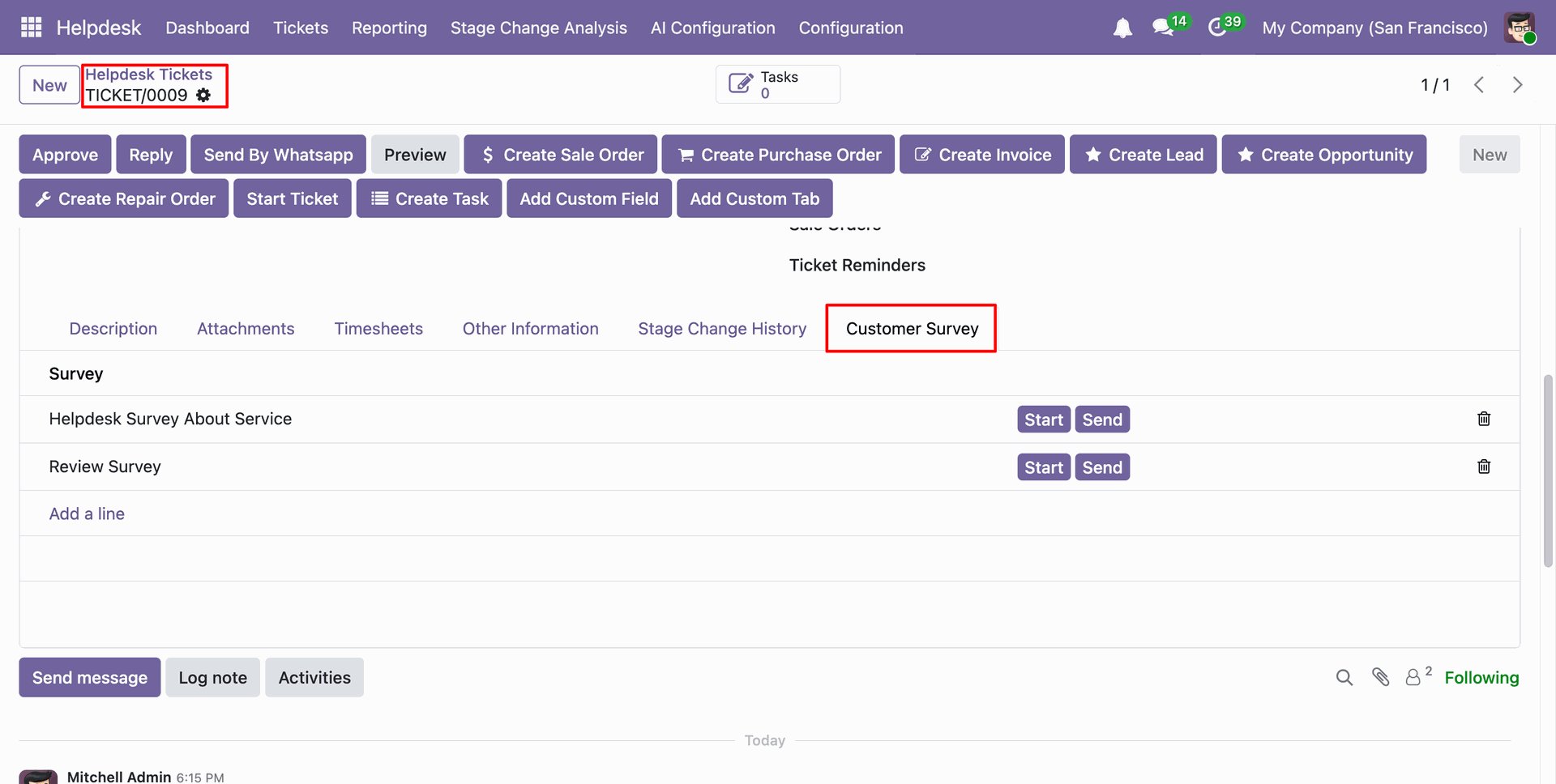
Task: Open the apps grid menu icon
Action: pos(31,28)
